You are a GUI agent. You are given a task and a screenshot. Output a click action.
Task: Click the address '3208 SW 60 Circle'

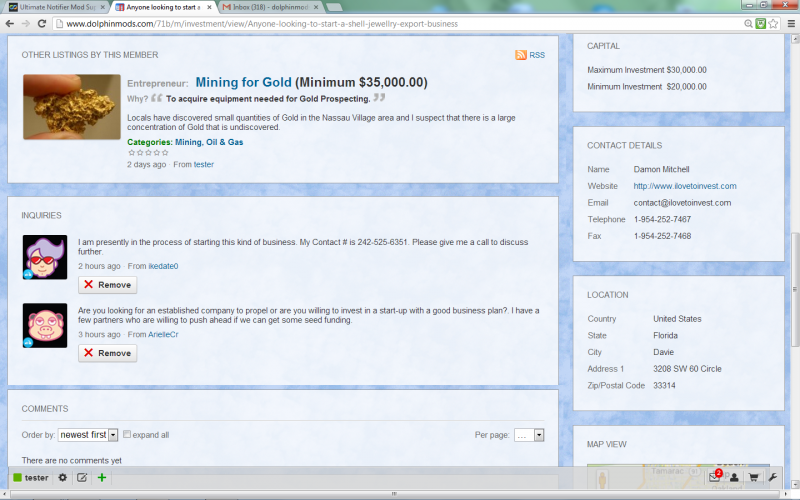pos(687,368)
